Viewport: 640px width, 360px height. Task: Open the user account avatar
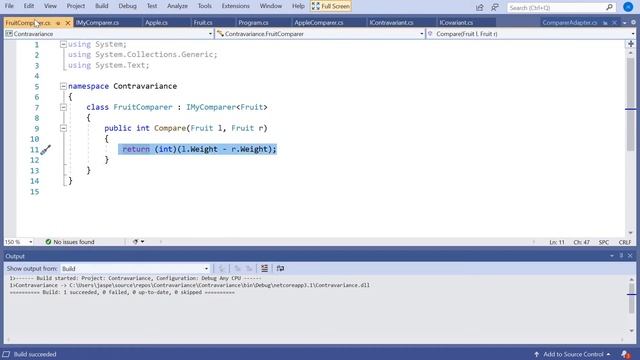point(628,7)
